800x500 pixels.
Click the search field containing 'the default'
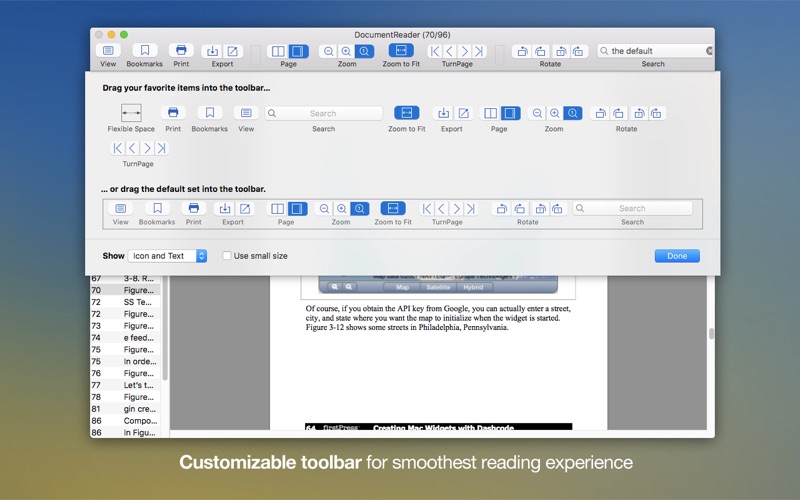click(652, 51)
